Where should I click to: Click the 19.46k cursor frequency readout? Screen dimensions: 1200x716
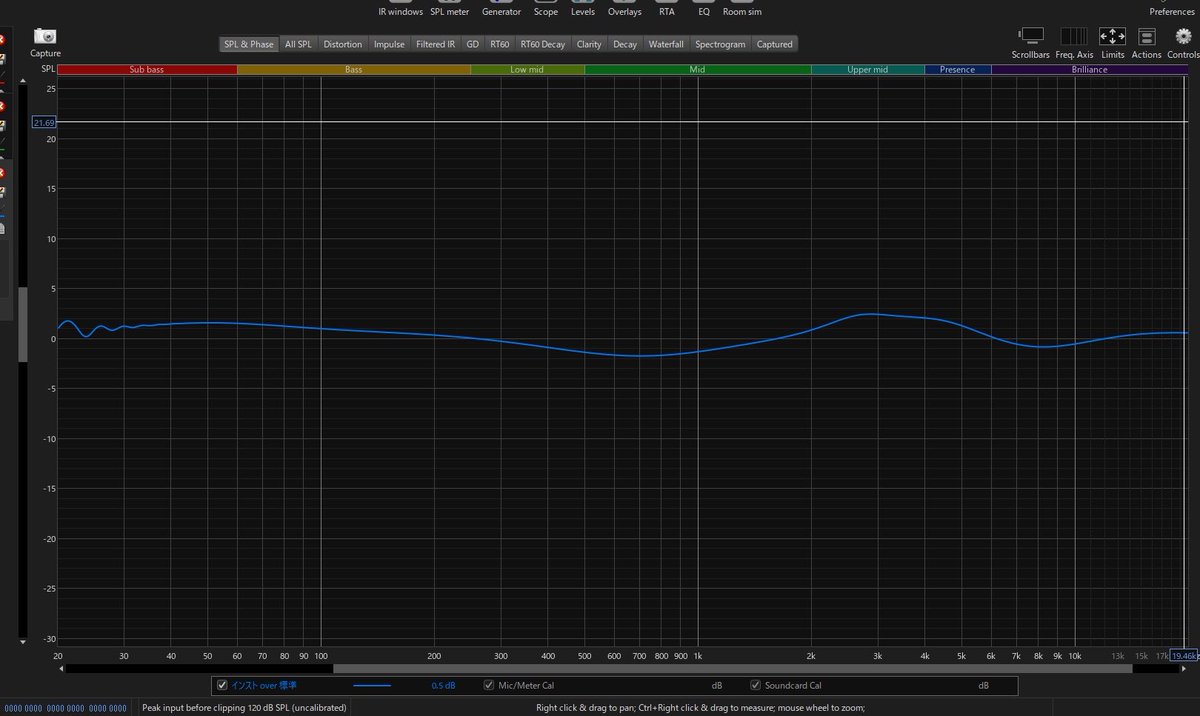point(1184,656)
